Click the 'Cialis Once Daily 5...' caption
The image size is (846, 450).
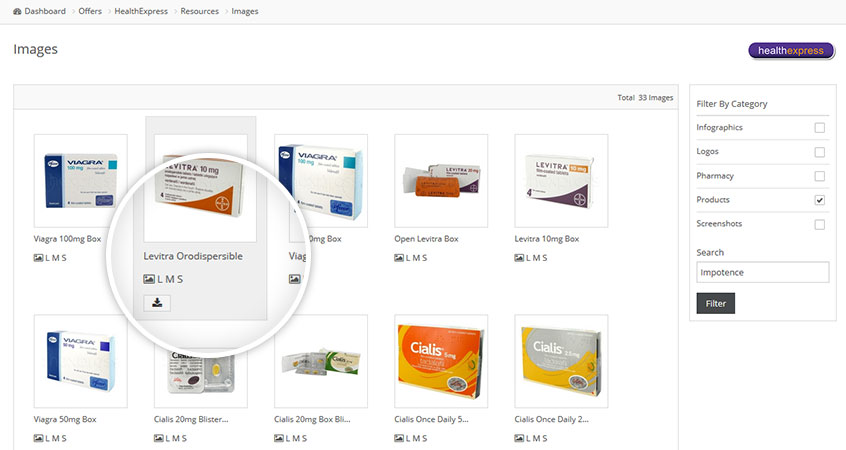click(x=431, y=419)
